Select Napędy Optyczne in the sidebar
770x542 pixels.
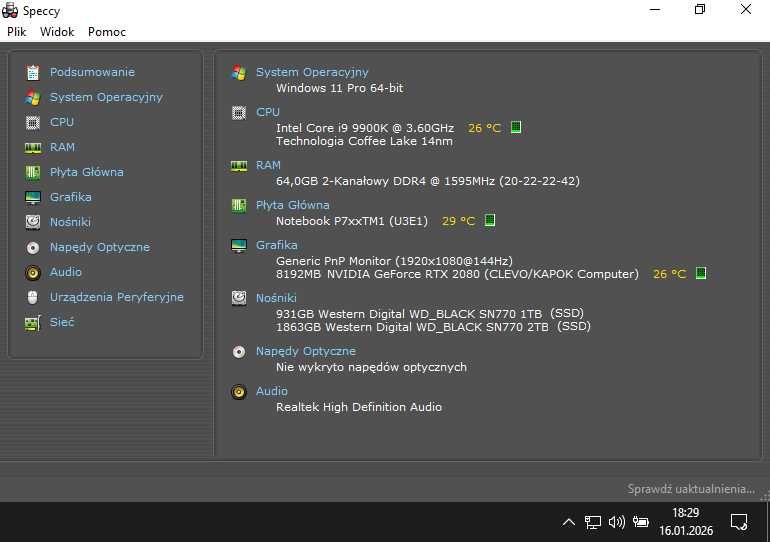[x=100, y=247]
